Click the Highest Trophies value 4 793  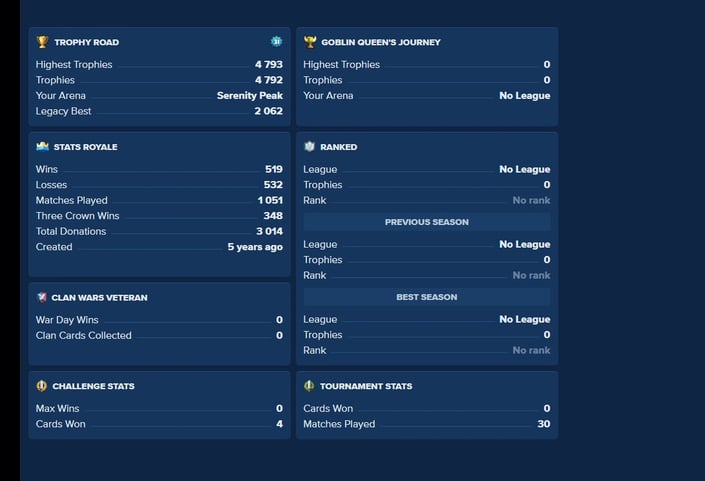point(269,64)
